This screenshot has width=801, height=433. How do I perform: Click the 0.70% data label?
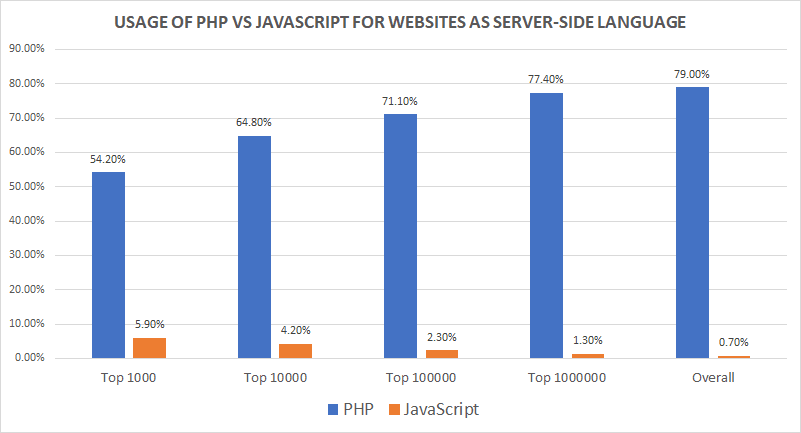[x=734, y=342]
